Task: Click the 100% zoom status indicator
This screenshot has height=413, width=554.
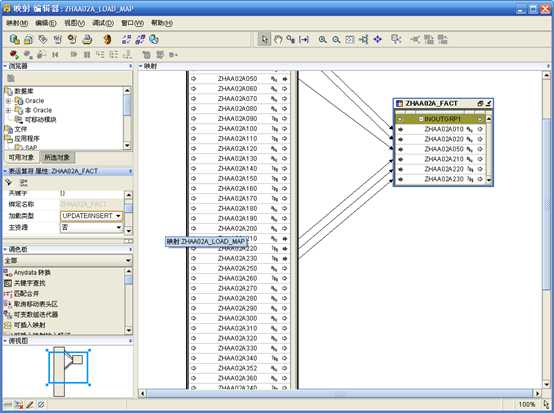Action: pyautogui.click(x=527, y=405)
